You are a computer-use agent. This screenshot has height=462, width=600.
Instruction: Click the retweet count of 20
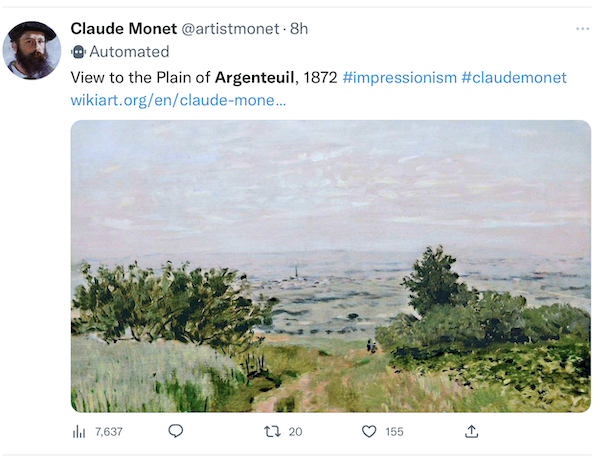click(x=295, y=431)
